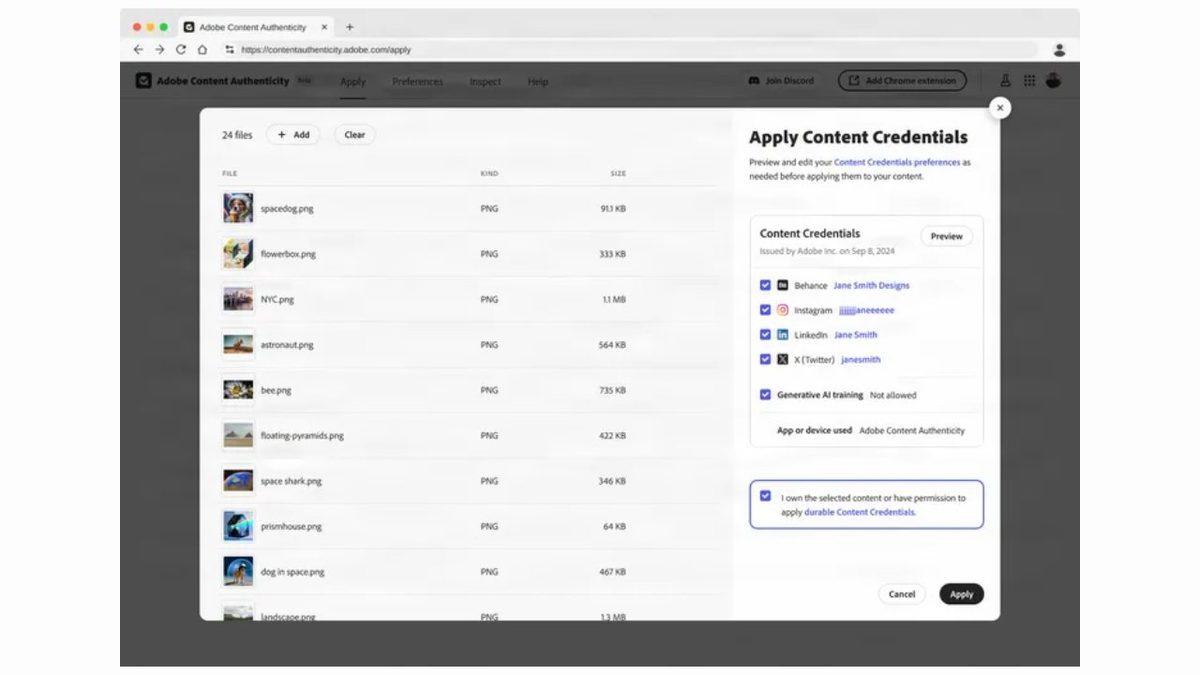Image resolution: width=1200 pixels, height=675 pixels.
Task: Click the Apply button to apply credentials
Action: click(x=960, y=593)
